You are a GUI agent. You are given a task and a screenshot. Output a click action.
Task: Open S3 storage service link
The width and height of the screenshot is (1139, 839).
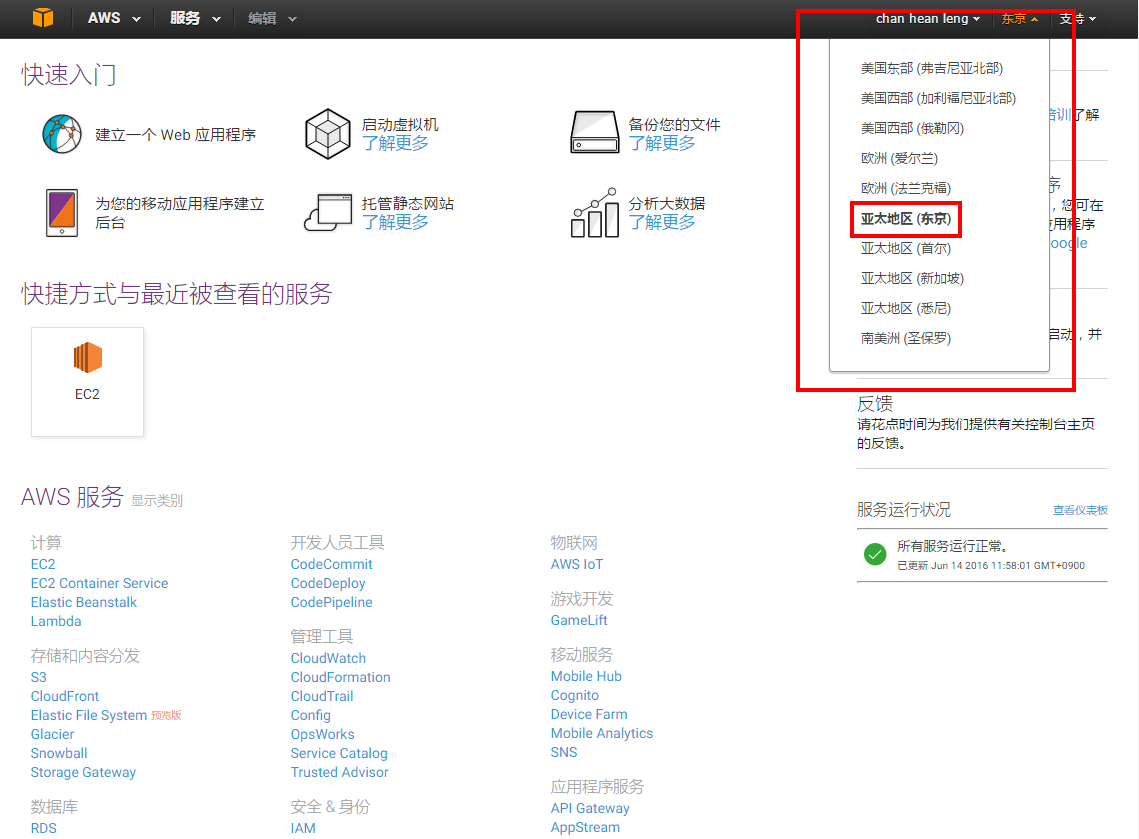[38, 677]
